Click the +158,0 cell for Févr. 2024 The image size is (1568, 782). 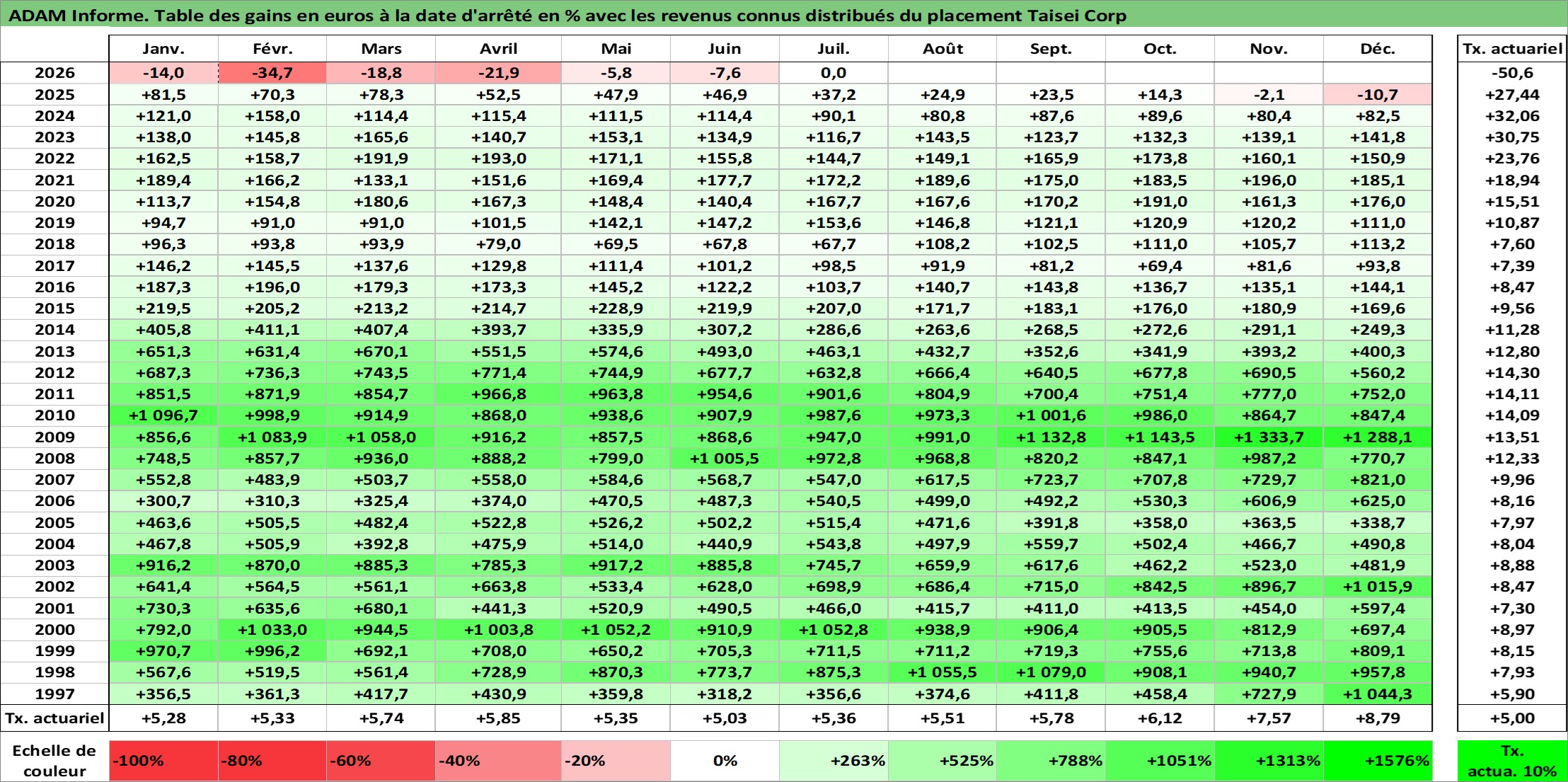point(272,116)
